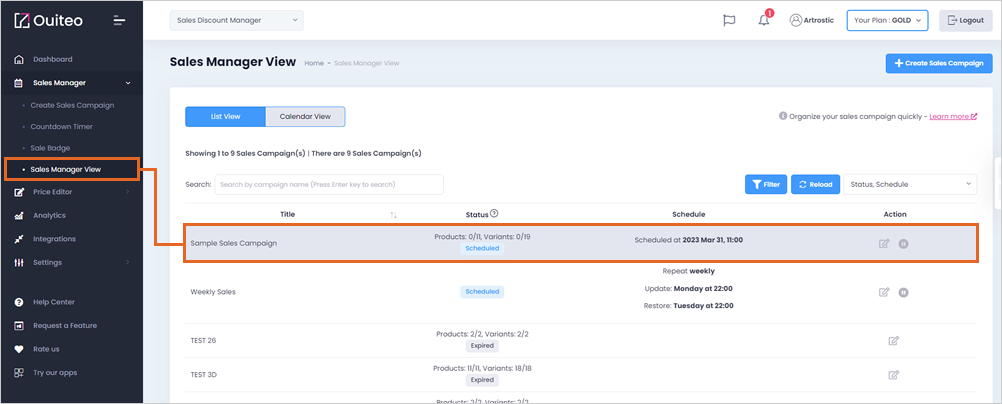Edit the TEST 3D campaign
1002x404 pixels.
894,375
